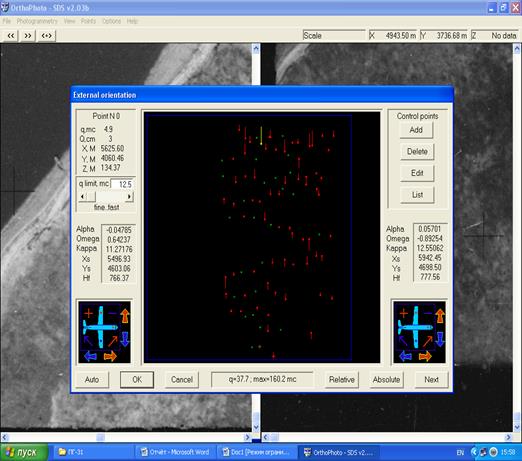522x461 pixels.
Task: Open the control points List
Action: 417,195
